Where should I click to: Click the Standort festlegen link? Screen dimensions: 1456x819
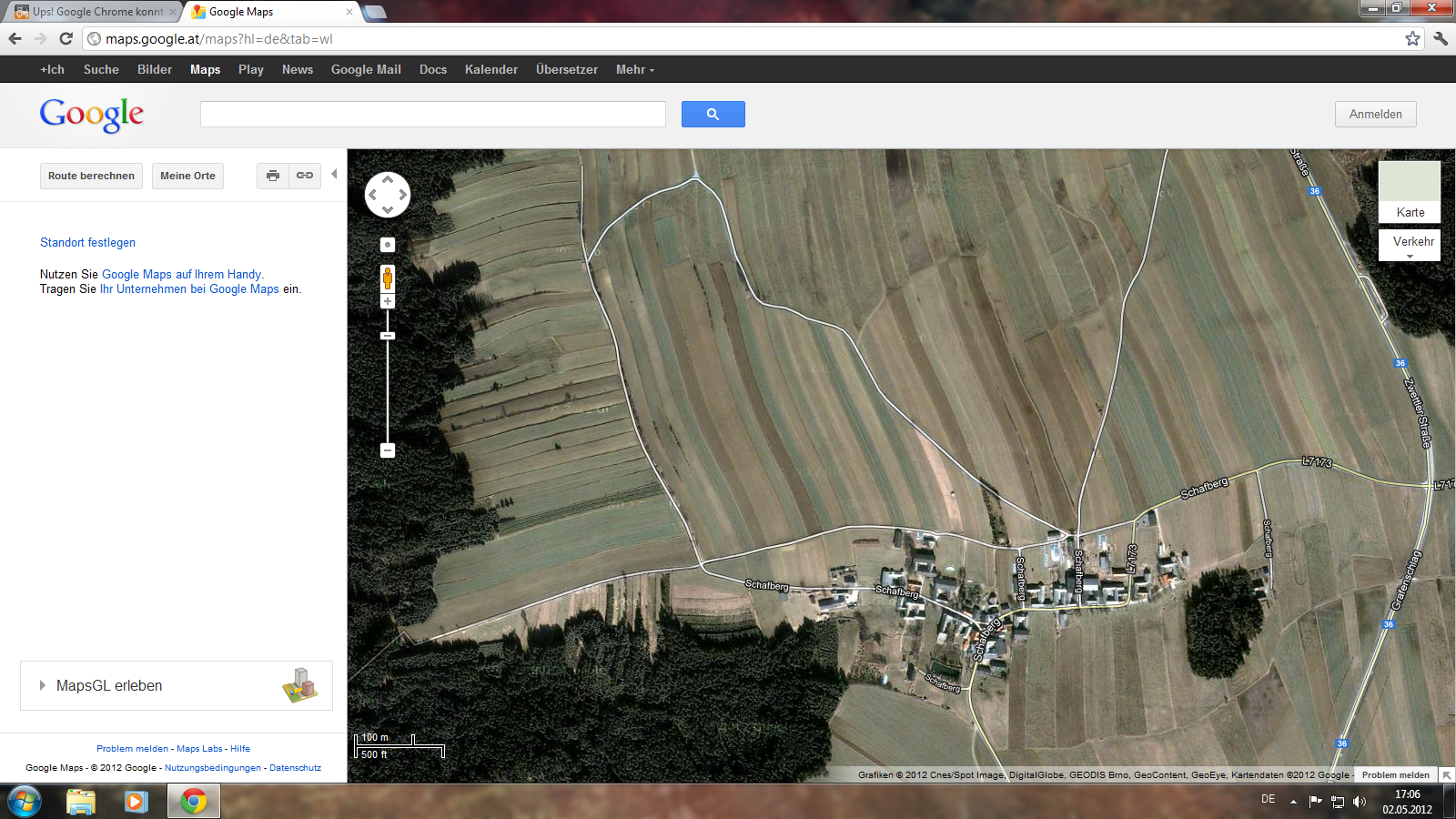[87, 242]
